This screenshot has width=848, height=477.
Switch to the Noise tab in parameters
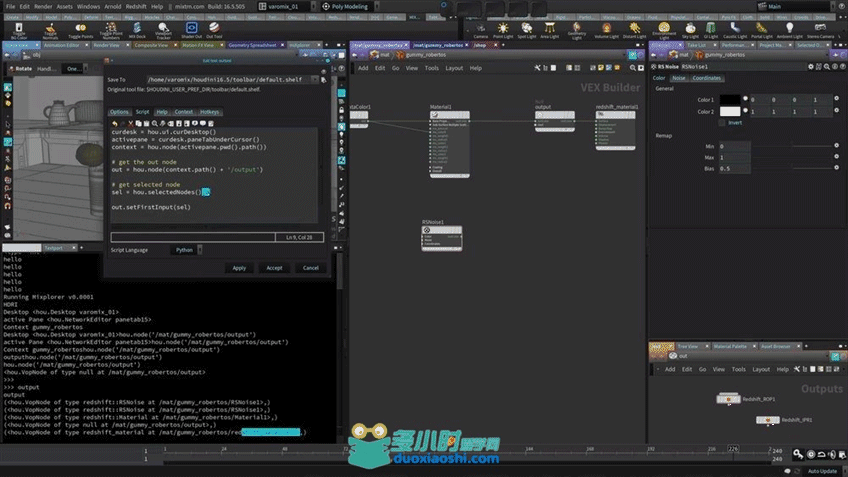pyautogui.click(x=679, y=78)
